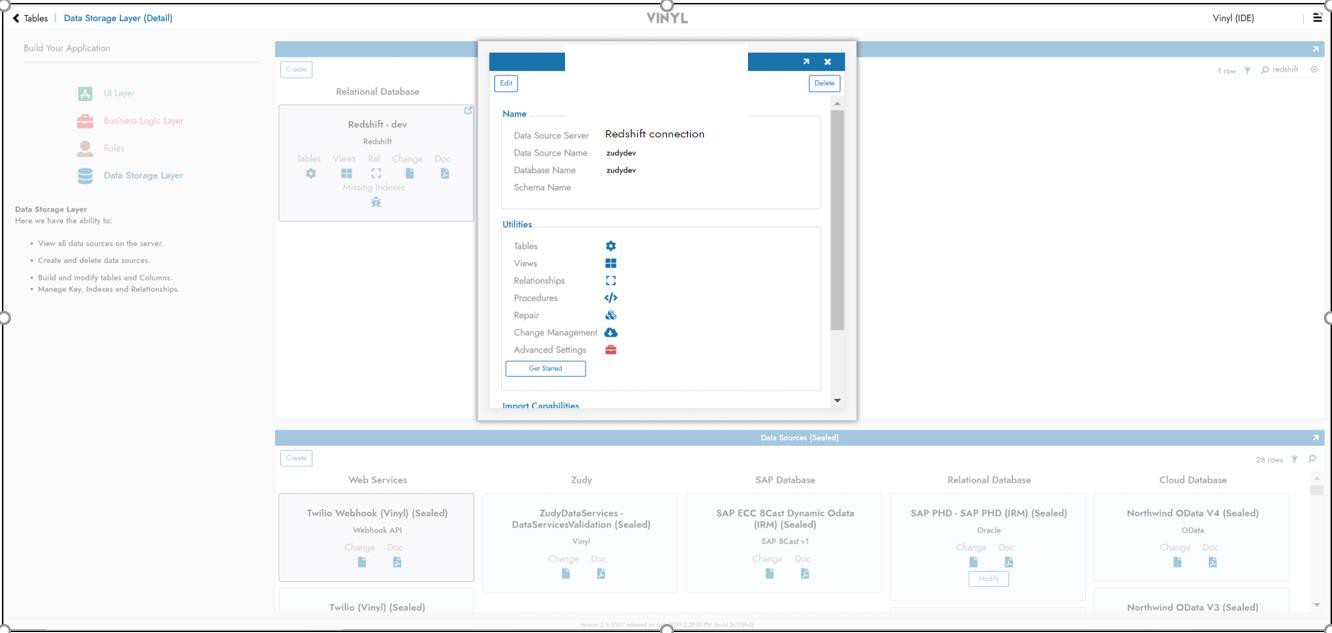The height and width of the screenshot is (633, 1332).
Task: Open filter next to 1 row count
Action: pos(1247,71)
